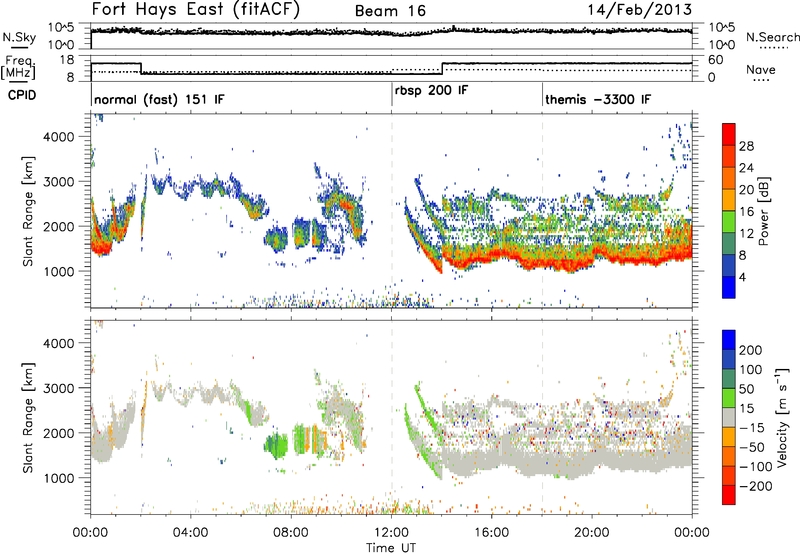The height and width of the screenshot is (554, 800).
Task: Pick the orange 20–24 dB segment on Power colorbar
Action: tap(729, 178)
